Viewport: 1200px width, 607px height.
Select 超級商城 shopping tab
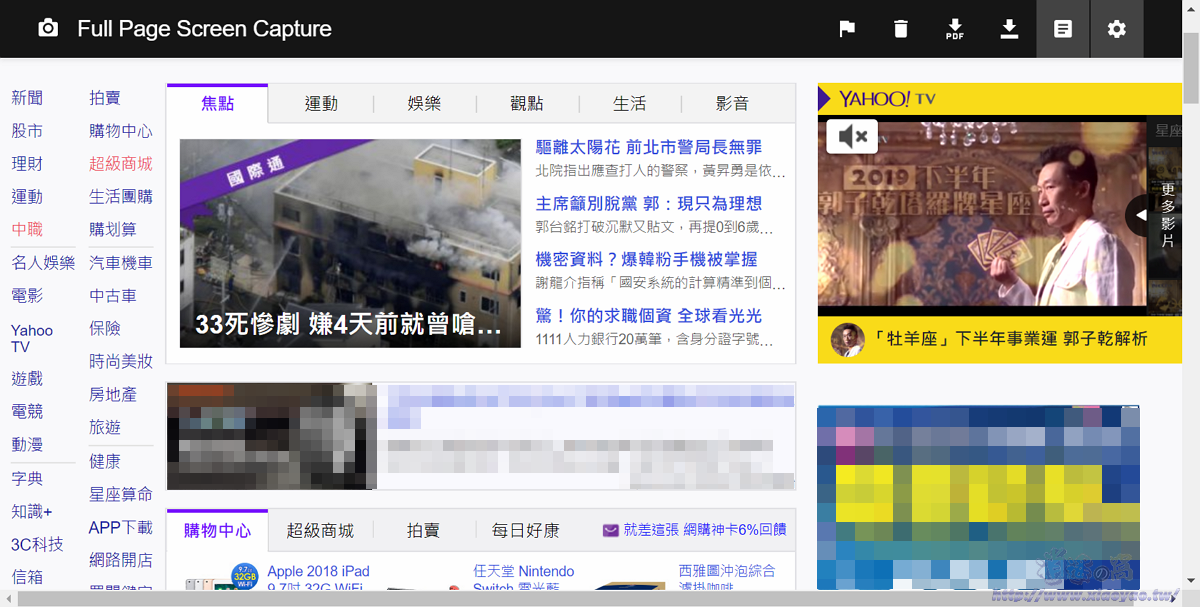click(320, 530)
